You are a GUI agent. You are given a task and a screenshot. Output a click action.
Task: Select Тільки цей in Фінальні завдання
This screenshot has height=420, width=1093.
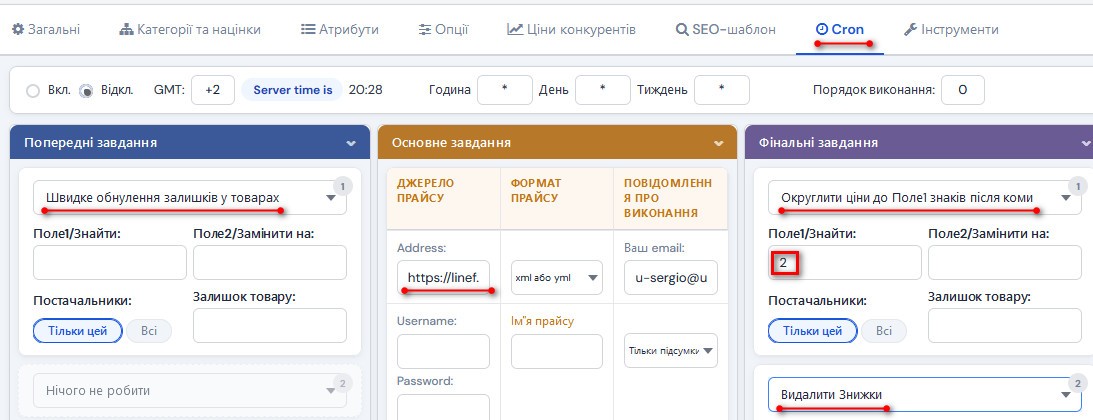[x=813, y=331]
